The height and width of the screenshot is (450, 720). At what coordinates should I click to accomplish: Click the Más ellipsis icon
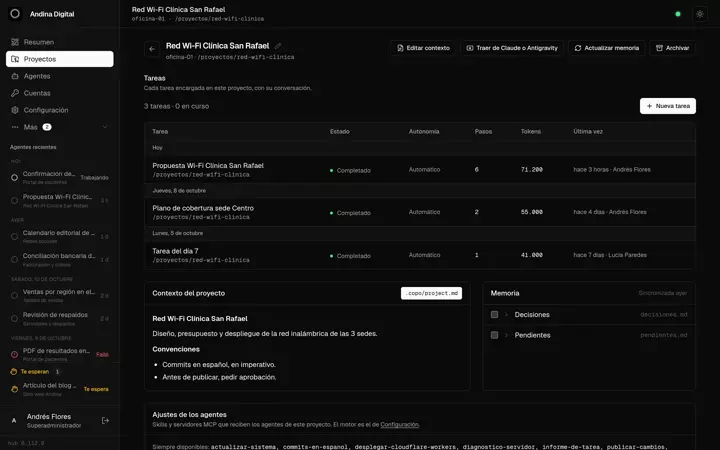pos(15,127)
